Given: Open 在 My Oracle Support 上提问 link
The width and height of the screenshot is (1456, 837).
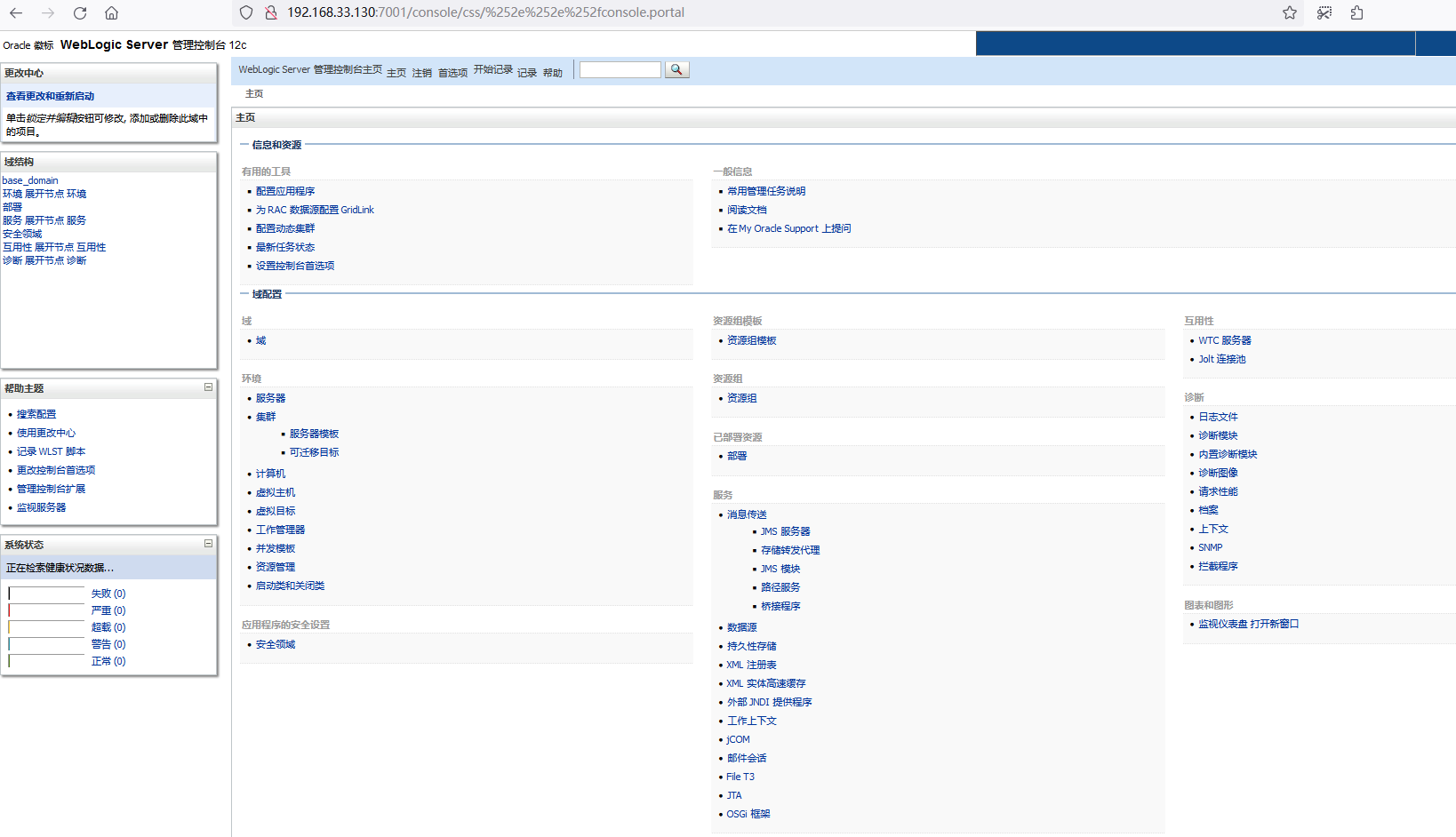Looking at the screenshot, I should click(789, 228).
